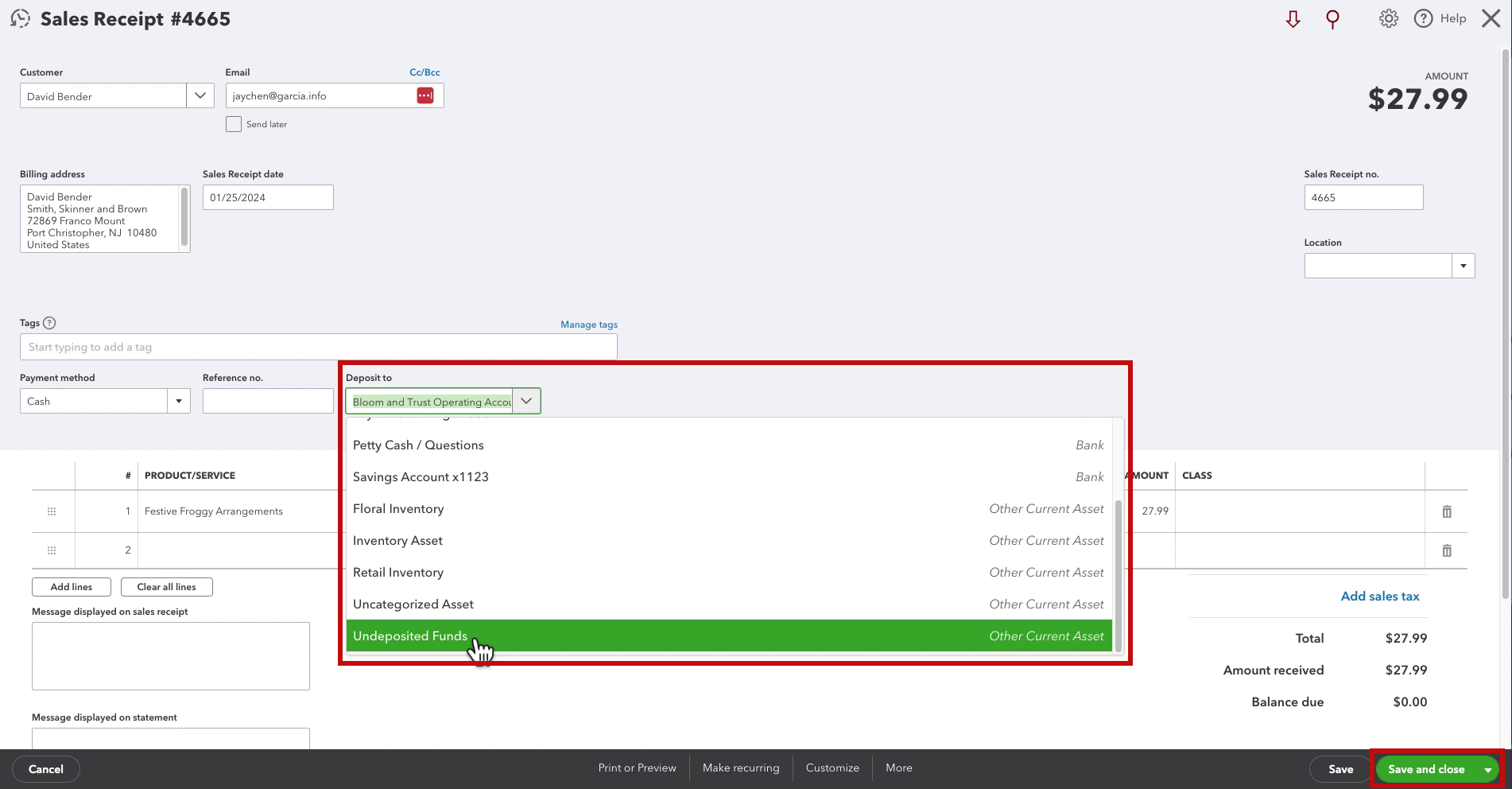This screenshot has width=1512, height=789.
Task: Delete line 1 with trash icon
Action: point(1447,511)
